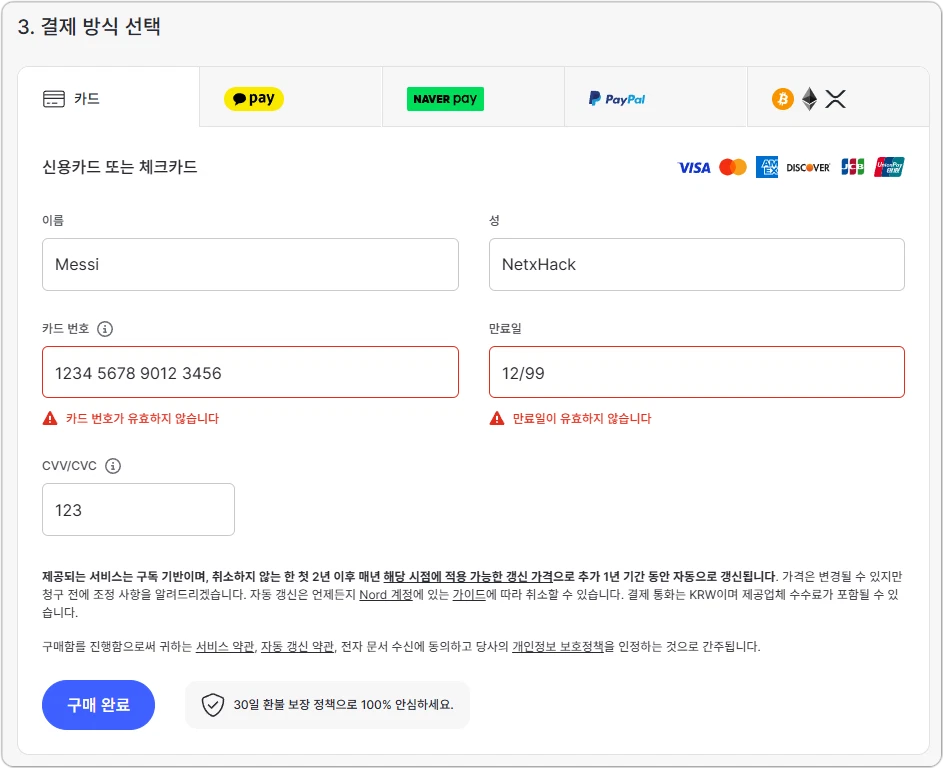
Task: Select the 카드 payment tab
Action: 109,97
